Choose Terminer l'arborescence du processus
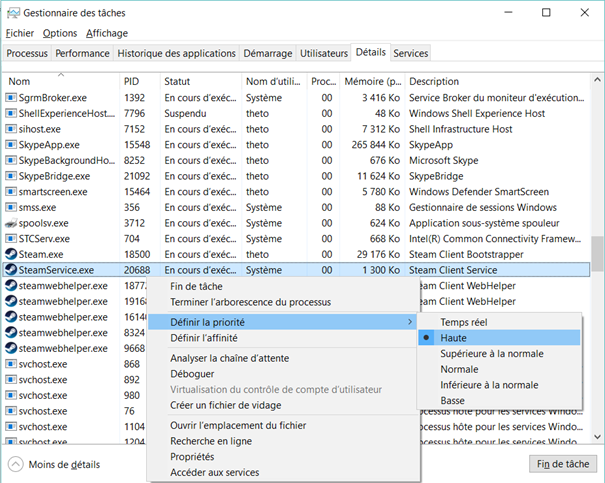 click(x=282, y=302)
